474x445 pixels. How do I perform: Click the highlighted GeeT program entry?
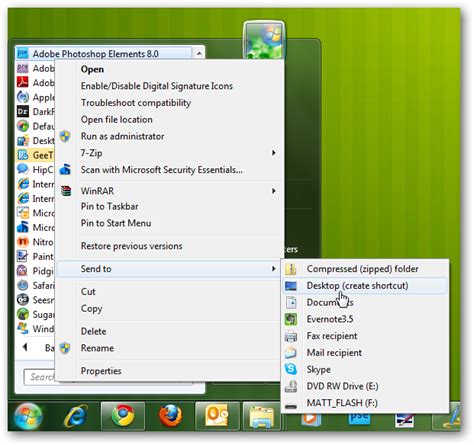click(x=35, y=155)
